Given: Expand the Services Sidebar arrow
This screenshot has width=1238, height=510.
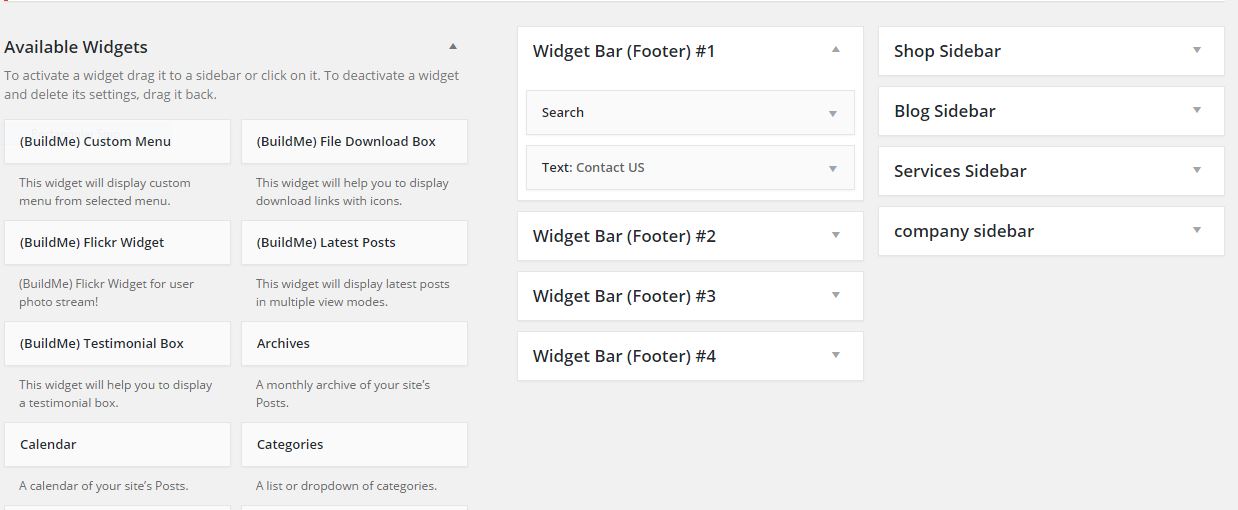Looking at the screenshot, I should (x=1197, y=170).
